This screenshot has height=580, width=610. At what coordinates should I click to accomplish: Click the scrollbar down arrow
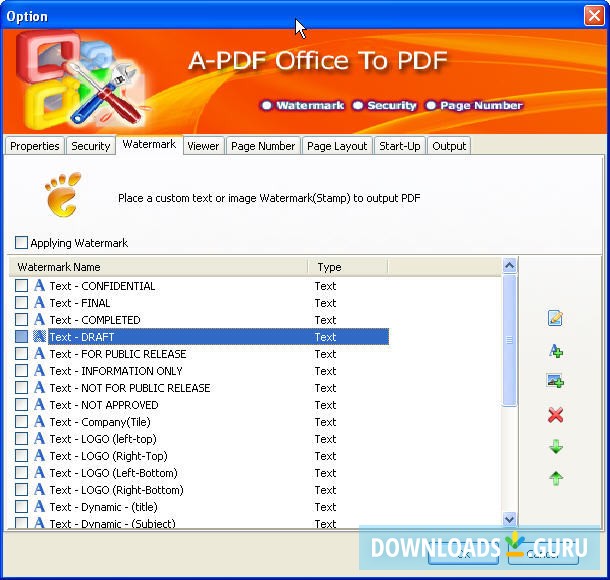pyautogui.click(x=509, y=519)
